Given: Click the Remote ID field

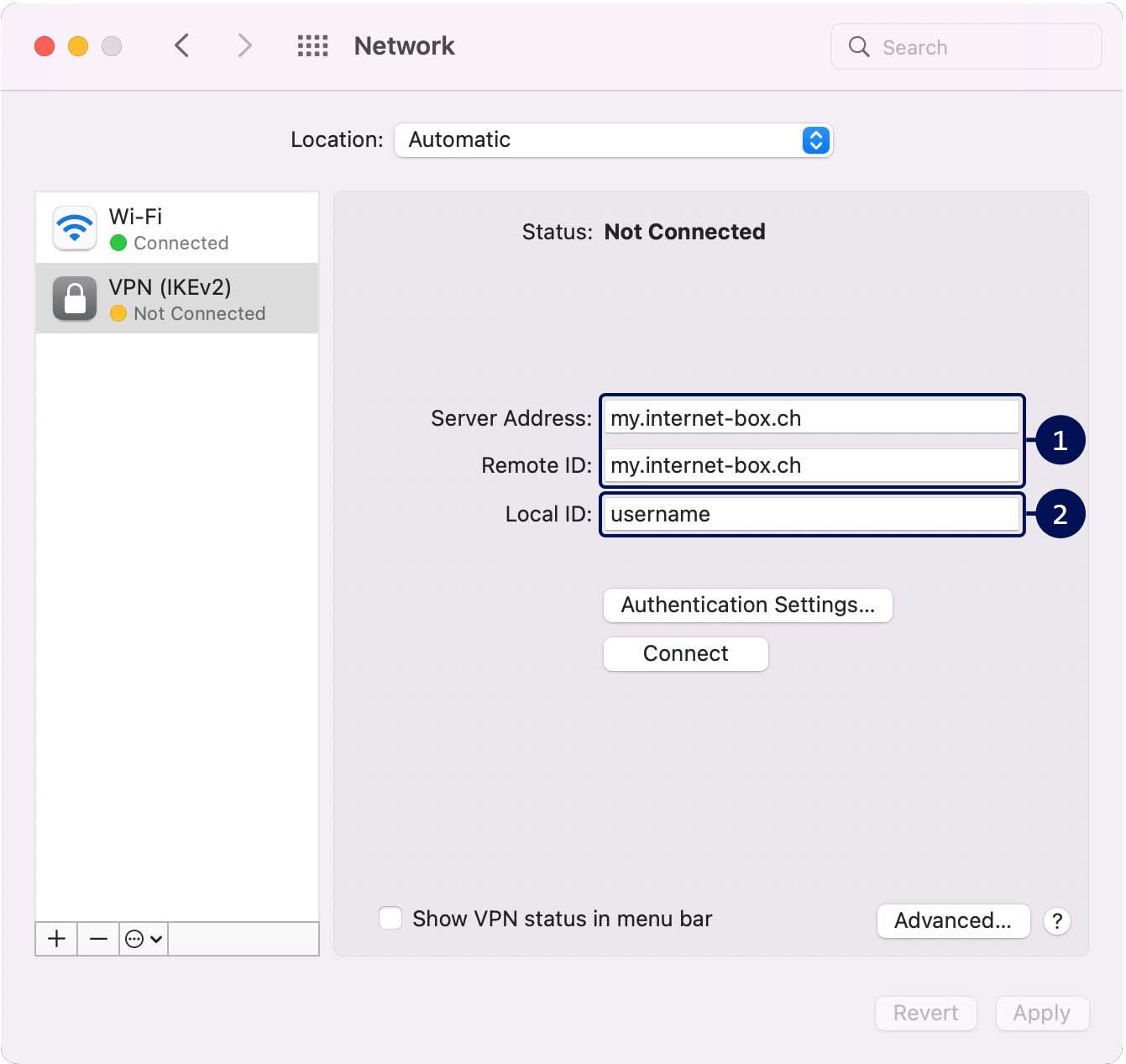Looking at the screenshot, I should tap(811, 465).
